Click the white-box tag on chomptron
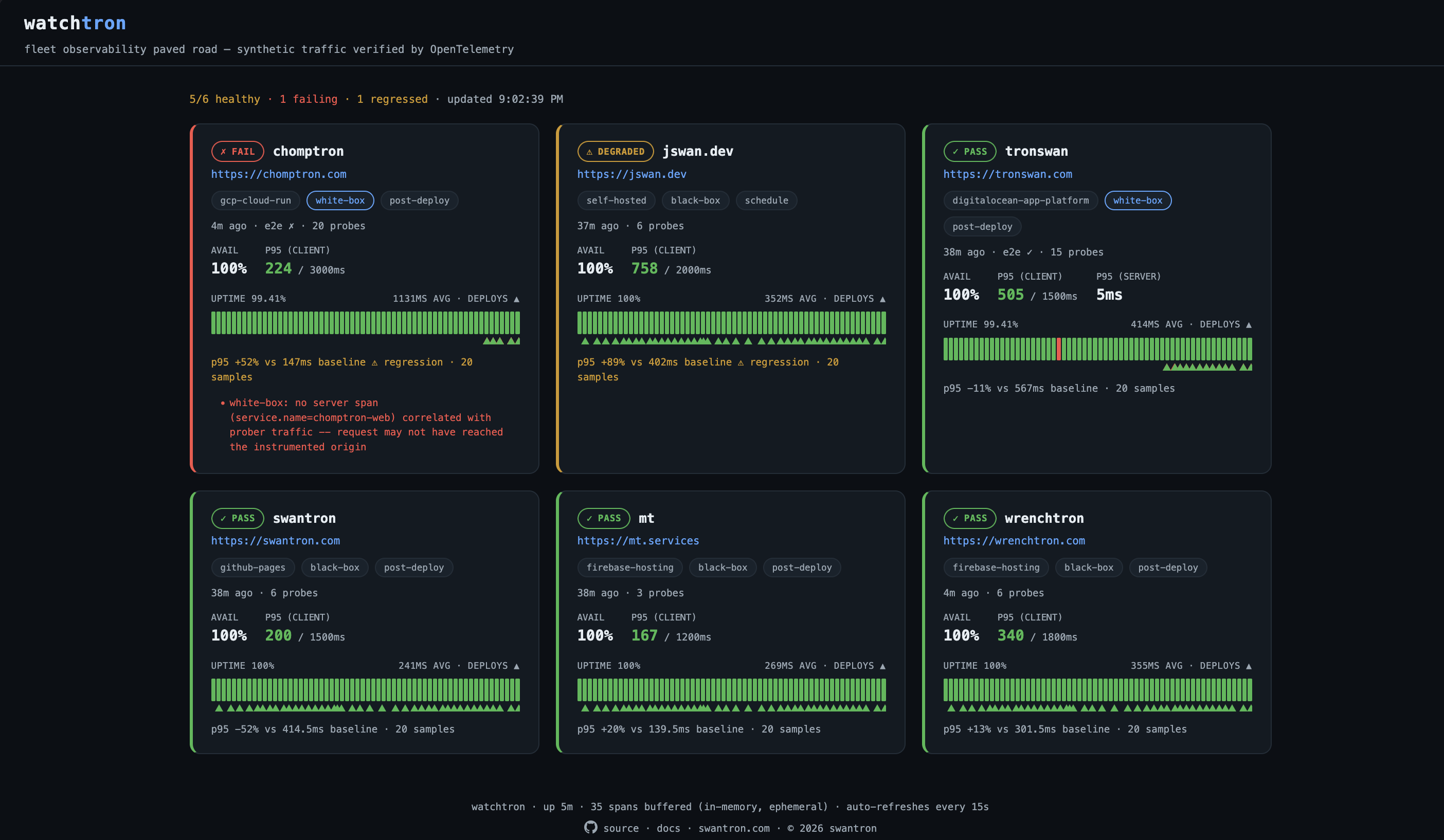The height and width of the screenshot is (840, 1444). pyautogui.click(x=340, y=200)
